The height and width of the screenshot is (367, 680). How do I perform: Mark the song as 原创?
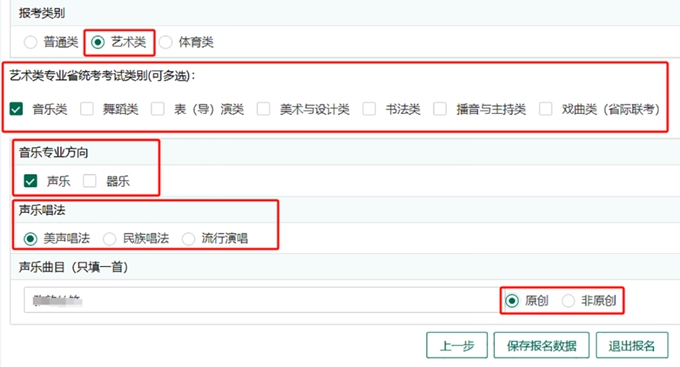(x=512, y=301)
